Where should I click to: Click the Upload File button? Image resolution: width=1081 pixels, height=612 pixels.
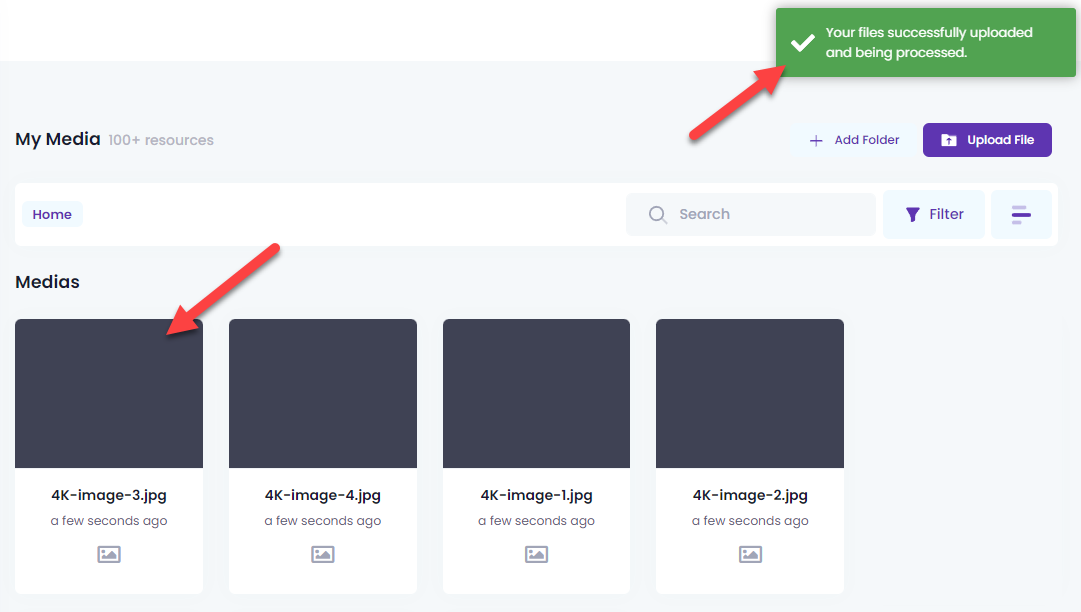tap(987, 140)
